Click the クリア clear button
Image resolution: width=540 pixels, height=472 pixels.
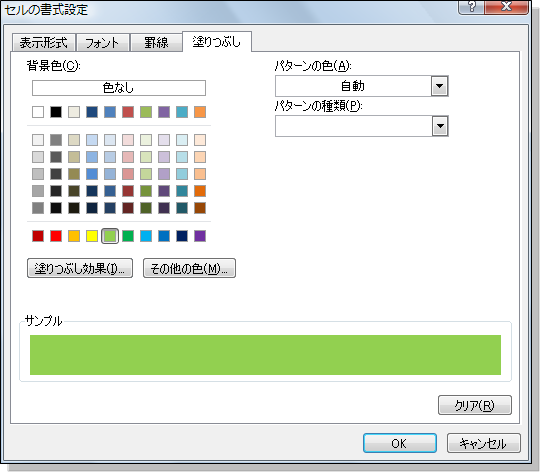tap(475, 405)
